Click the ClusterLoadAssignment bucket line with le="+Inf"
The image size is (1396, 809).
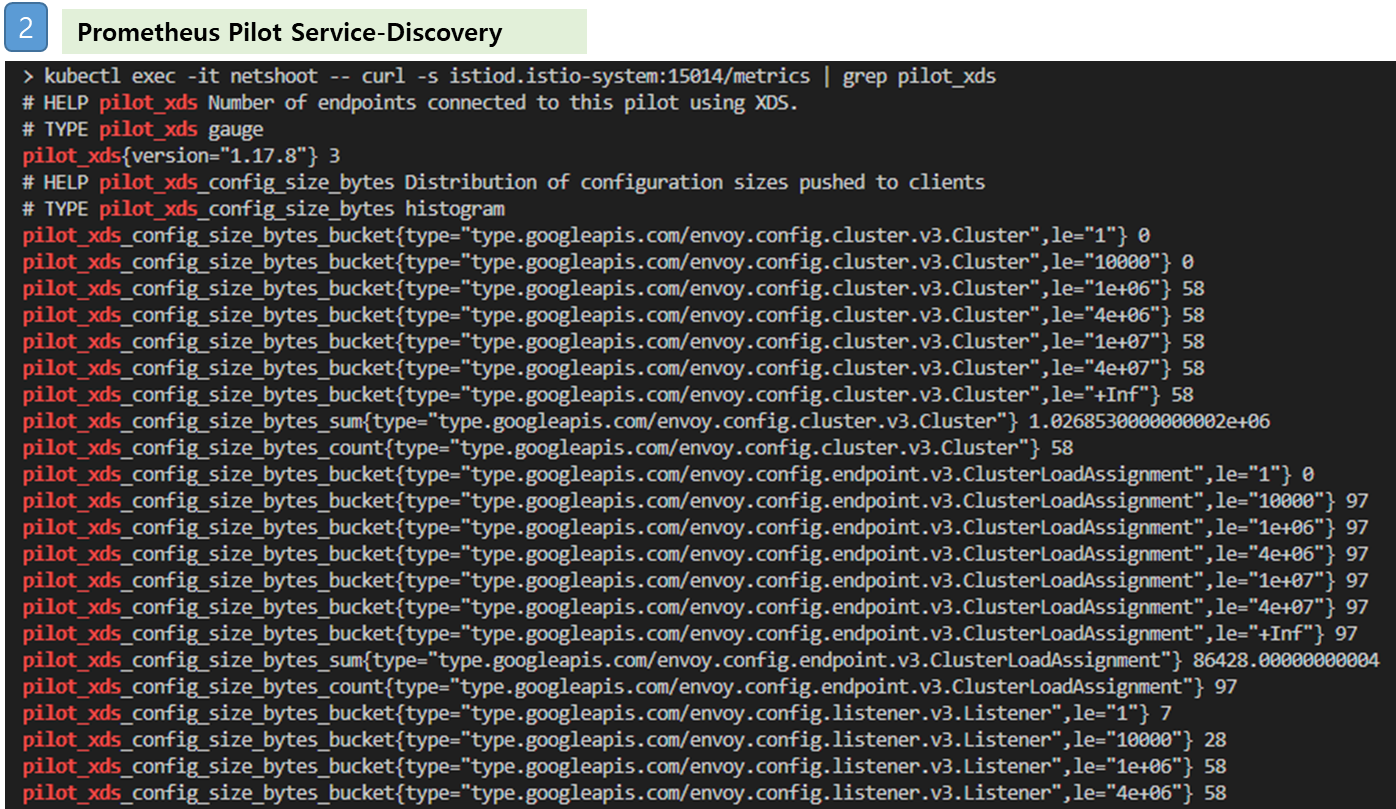point(690,633)
